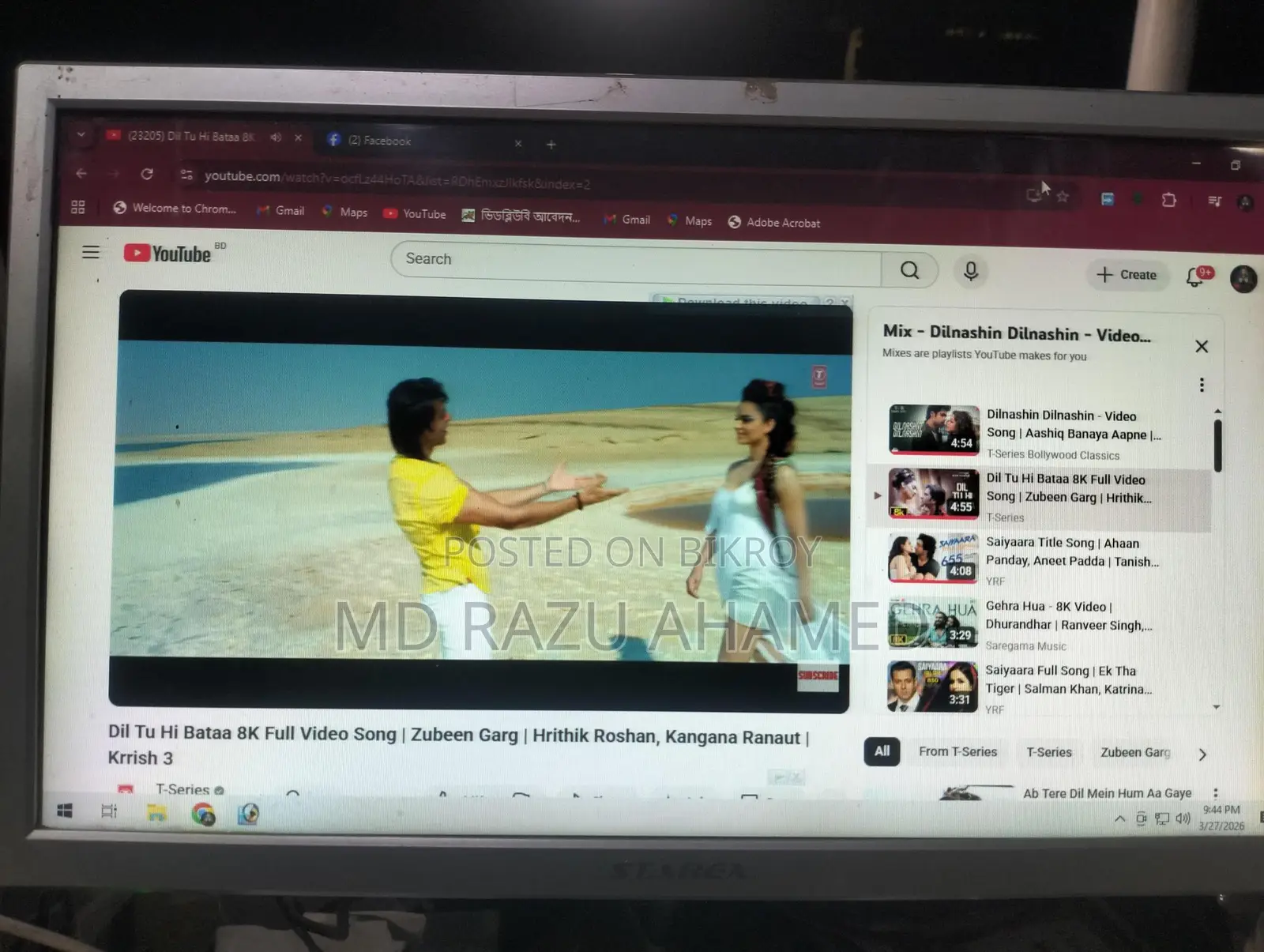The width and height of the screenshot is (1264, 952).
Task: Open Gehra Hua 8K Video title
Action: (1069, 615)
